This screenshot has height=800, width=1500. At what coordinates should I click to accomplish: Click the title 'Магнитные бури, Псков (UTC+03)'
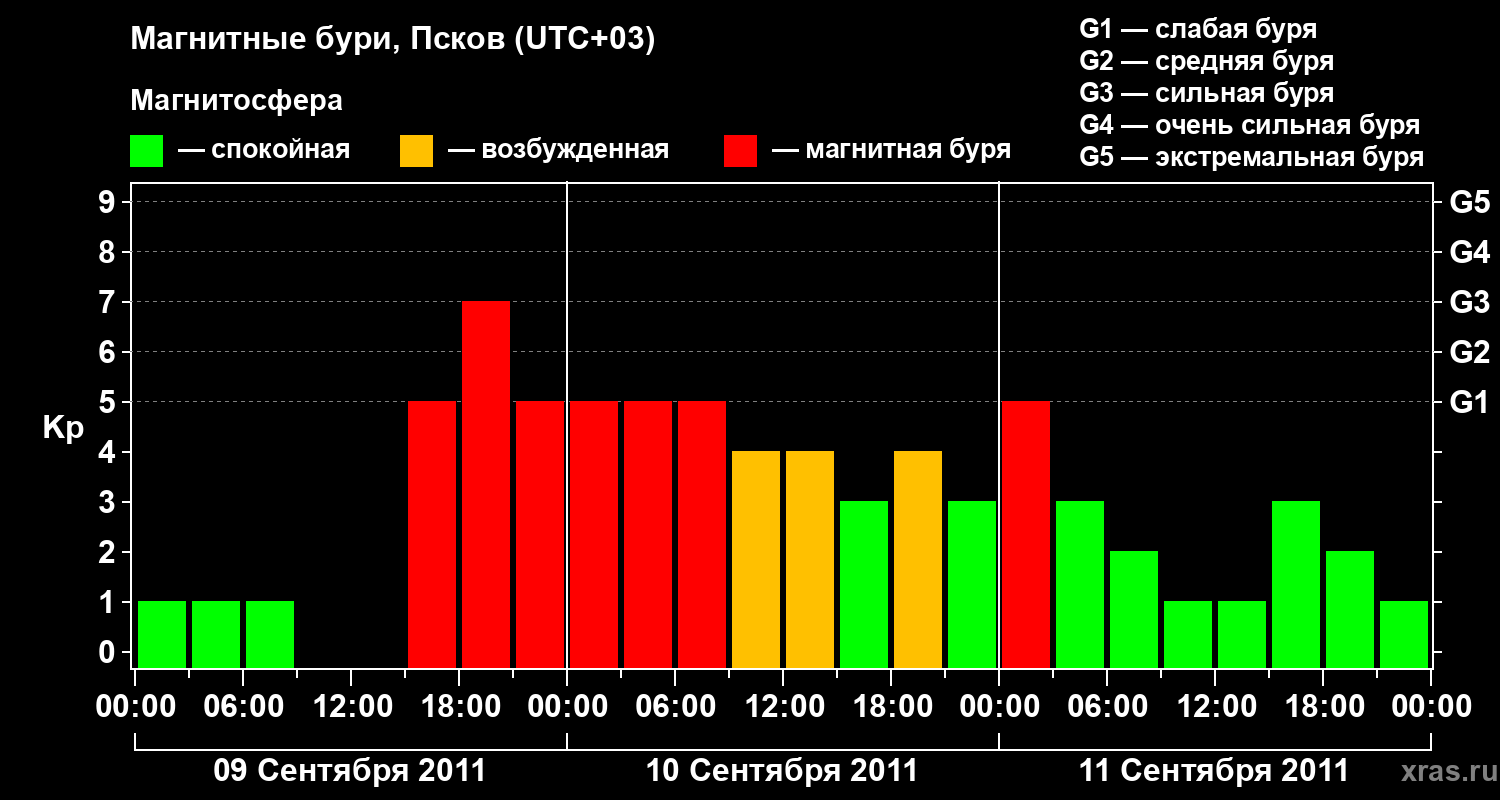pyautogui.click(x=393, y=41)
